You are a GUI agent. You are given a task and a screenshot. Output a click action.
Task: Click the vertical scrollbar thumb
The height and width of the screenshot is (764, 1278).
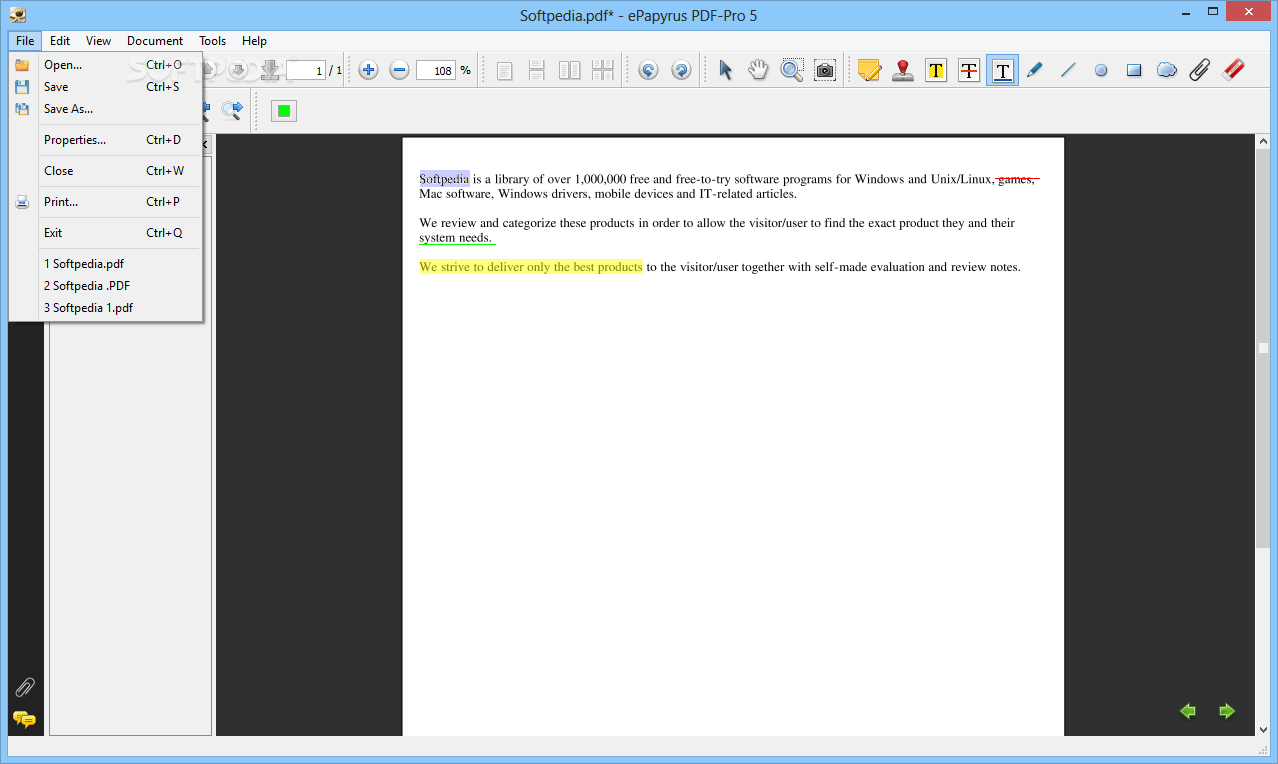click(1263, 349)
